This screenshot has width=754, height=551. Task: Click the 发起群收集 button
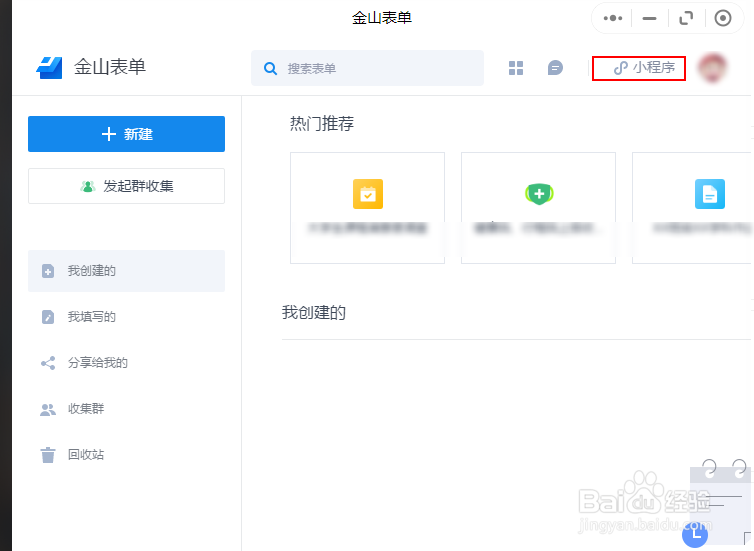tap(126, 186)
